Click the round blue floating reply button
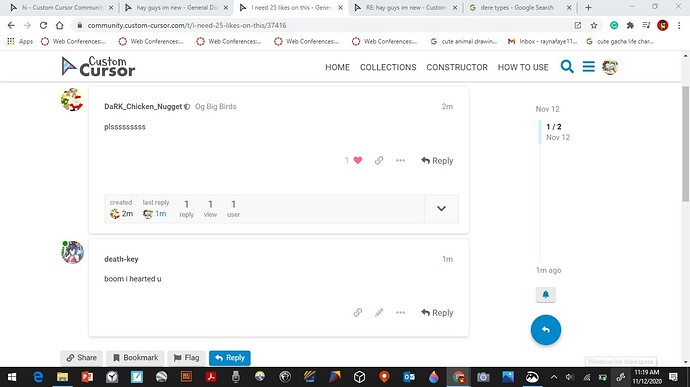The image size is (690, 387). coord(546,330)
